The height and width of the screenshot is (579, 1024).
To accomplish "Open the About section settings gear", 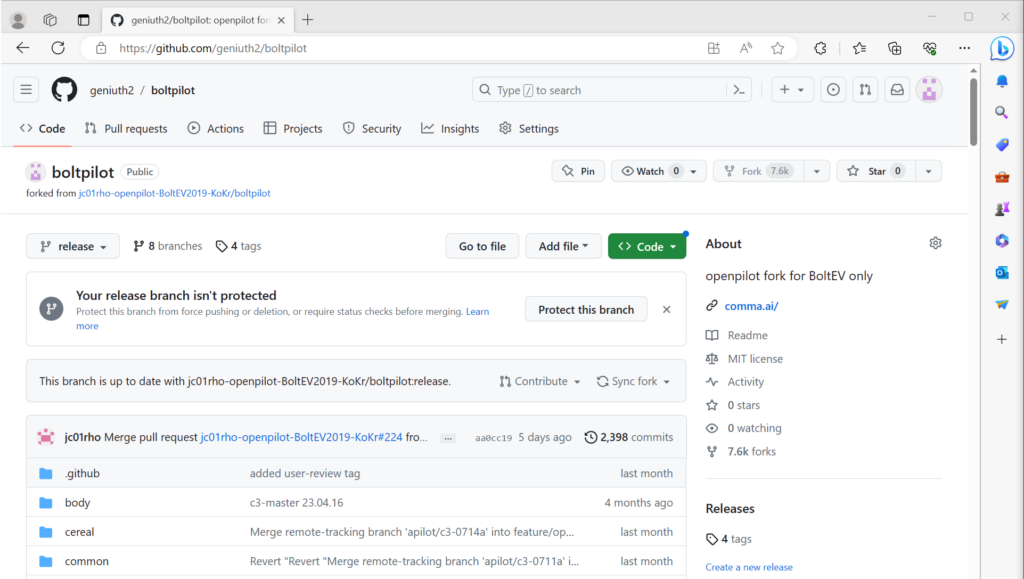I will tap(935, 243).
